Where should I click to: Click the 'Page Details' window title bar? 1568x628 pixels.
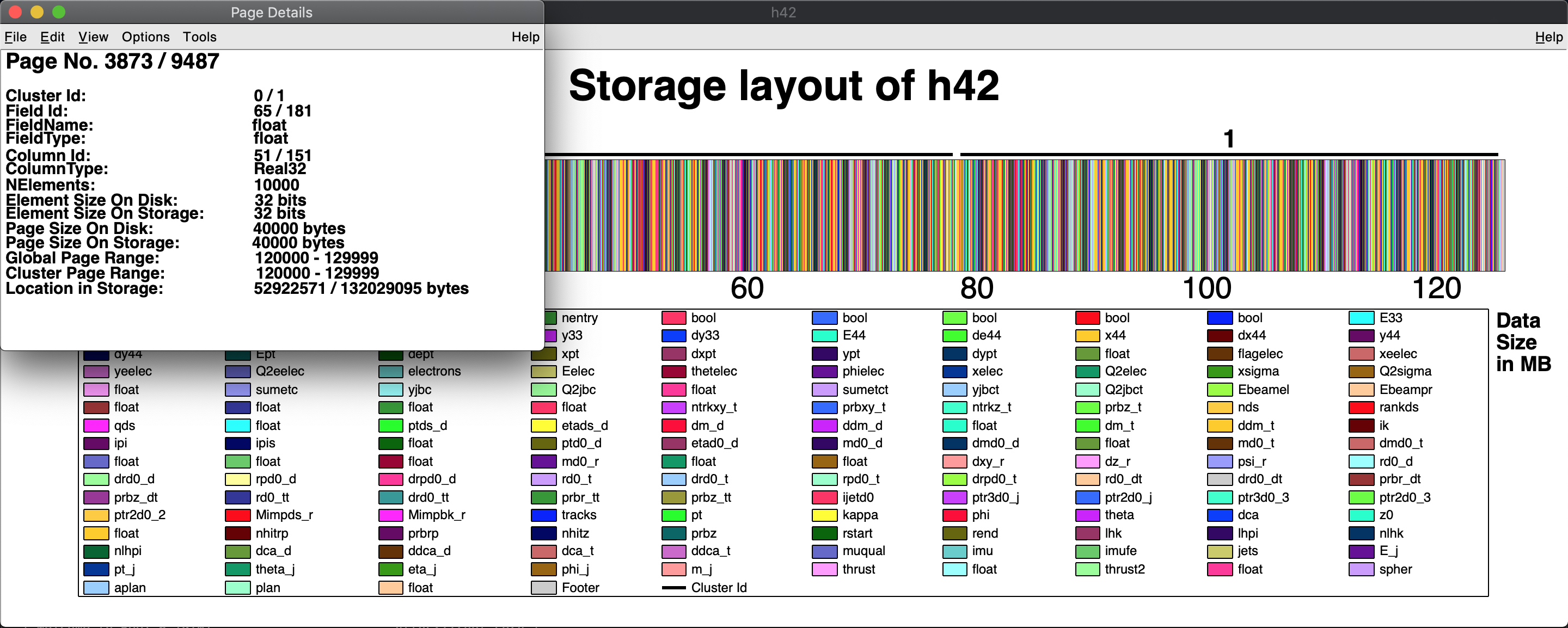pos(272,12)
